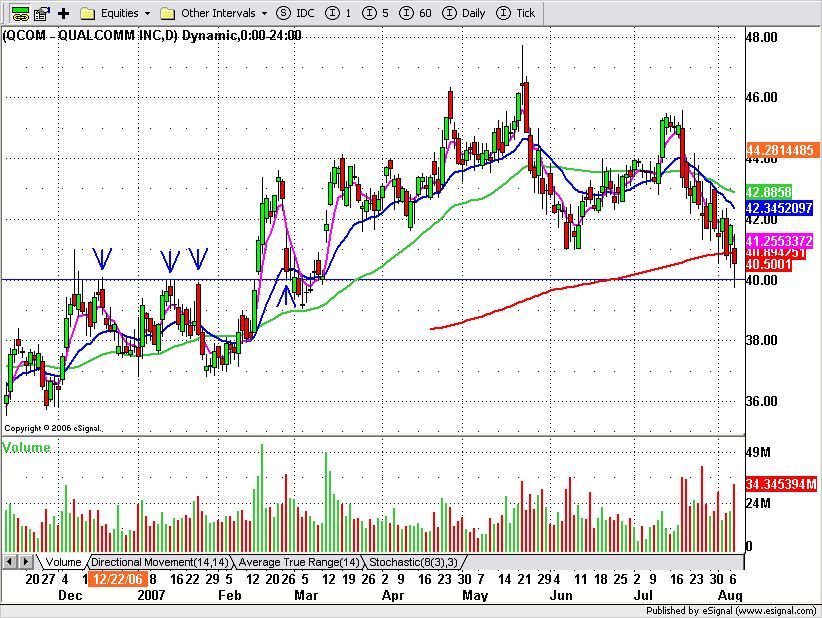Open the Average True Range(14) tab

tap(299, 562)
